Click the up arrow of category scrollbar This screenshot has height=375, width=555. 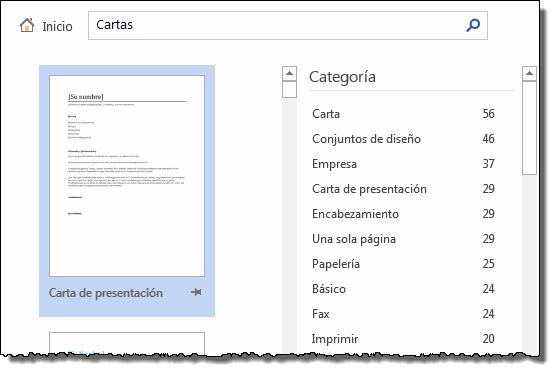(529, 73)
